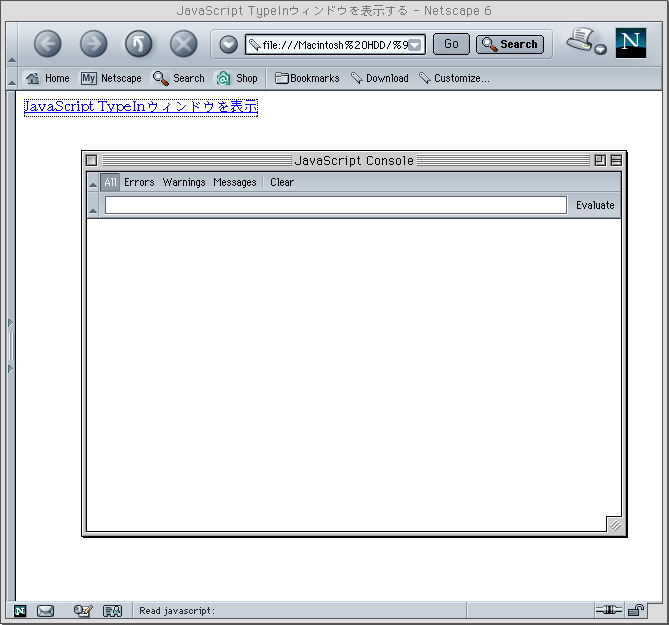Zoom the JavaScript Console window
Viewport: 669px width, 625px height.
click(x=600, y=160)
